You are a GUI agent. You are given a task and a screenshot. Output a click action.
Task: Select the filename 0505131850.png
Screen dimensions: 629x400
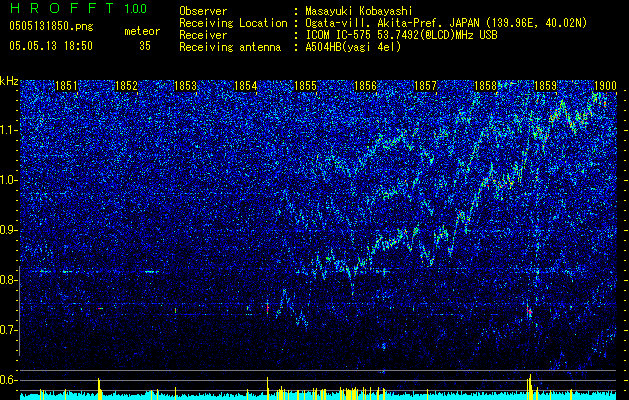pos(51,27)
